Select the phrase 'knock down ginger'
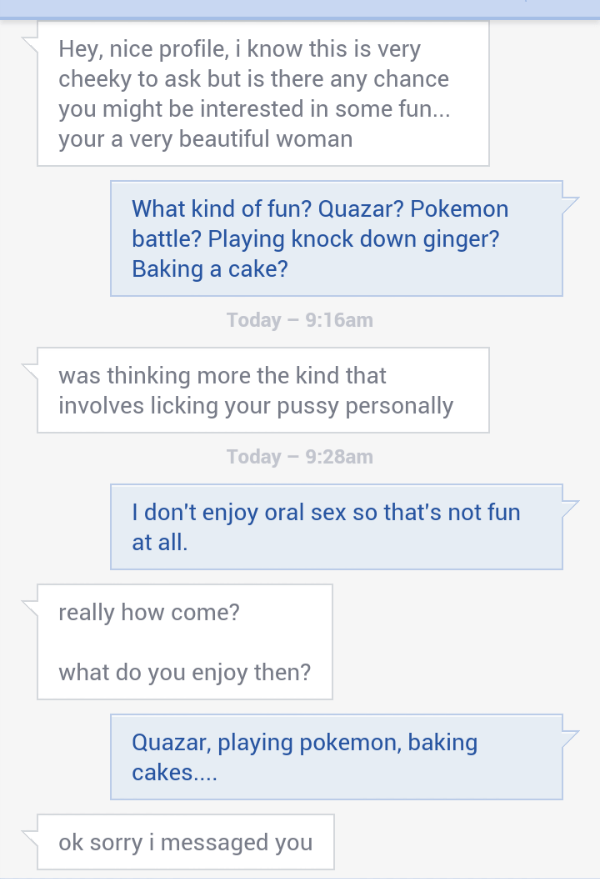600x879 pixels. pos(370,239)
